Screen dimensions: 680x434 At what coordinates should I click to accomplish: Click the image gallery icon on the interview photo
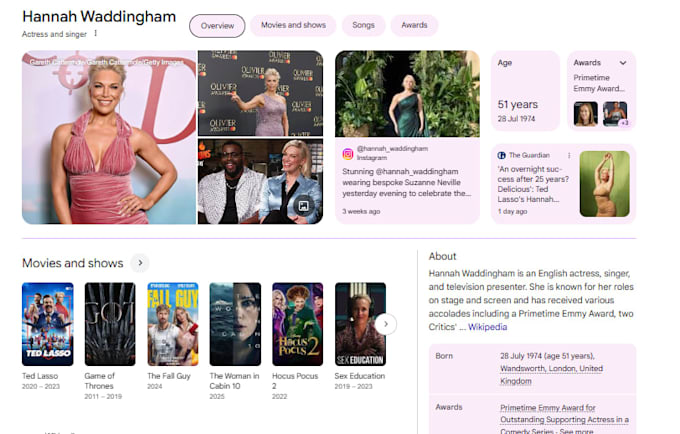coord(304,206)
